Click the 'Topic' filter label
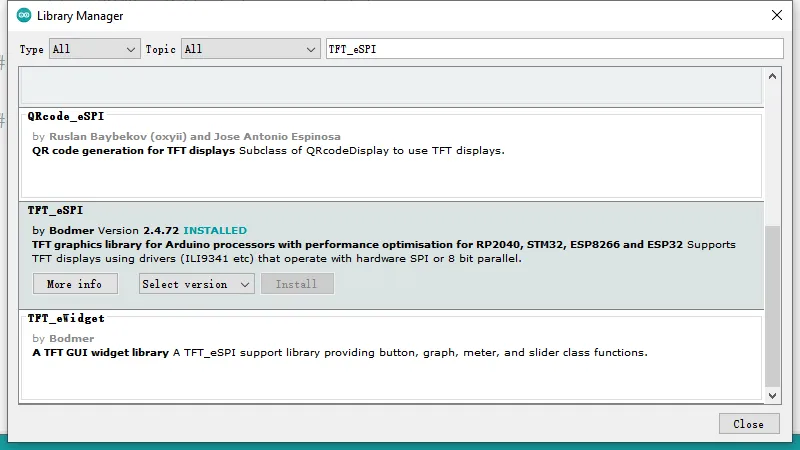 (160, 49)
